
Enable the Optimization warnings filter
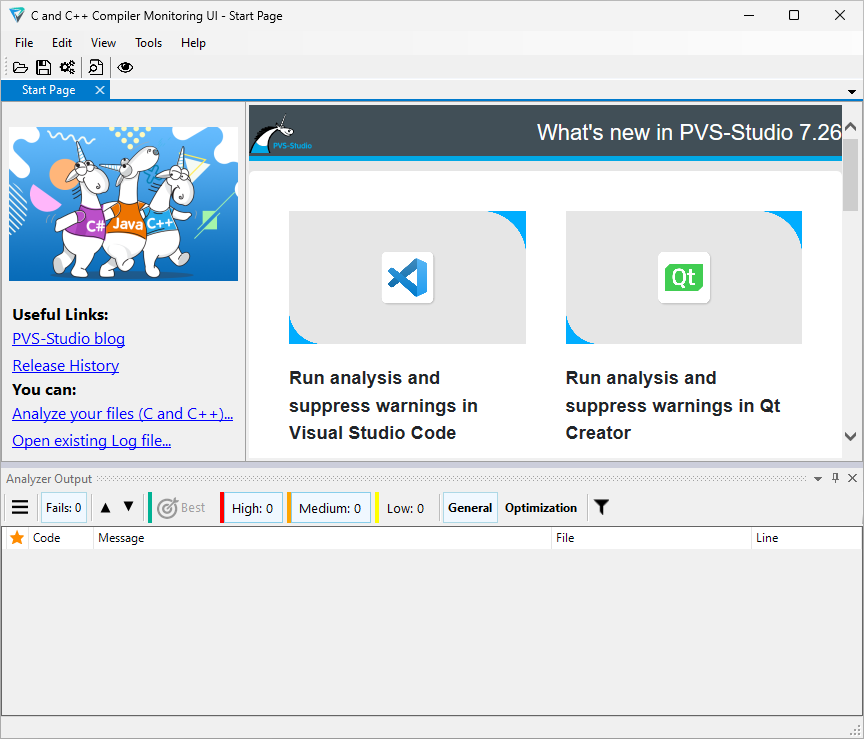(540, 507)
